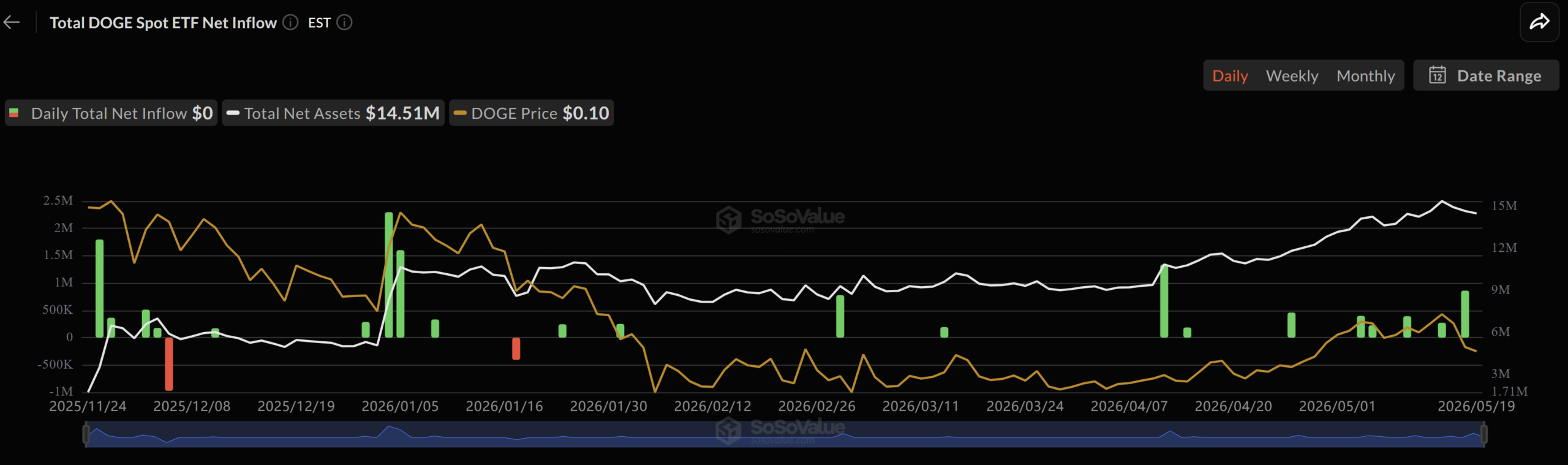The width and height of the screenshot is (1568, 465).
Task: Click the 15M right axis label
Action: 1504,206
